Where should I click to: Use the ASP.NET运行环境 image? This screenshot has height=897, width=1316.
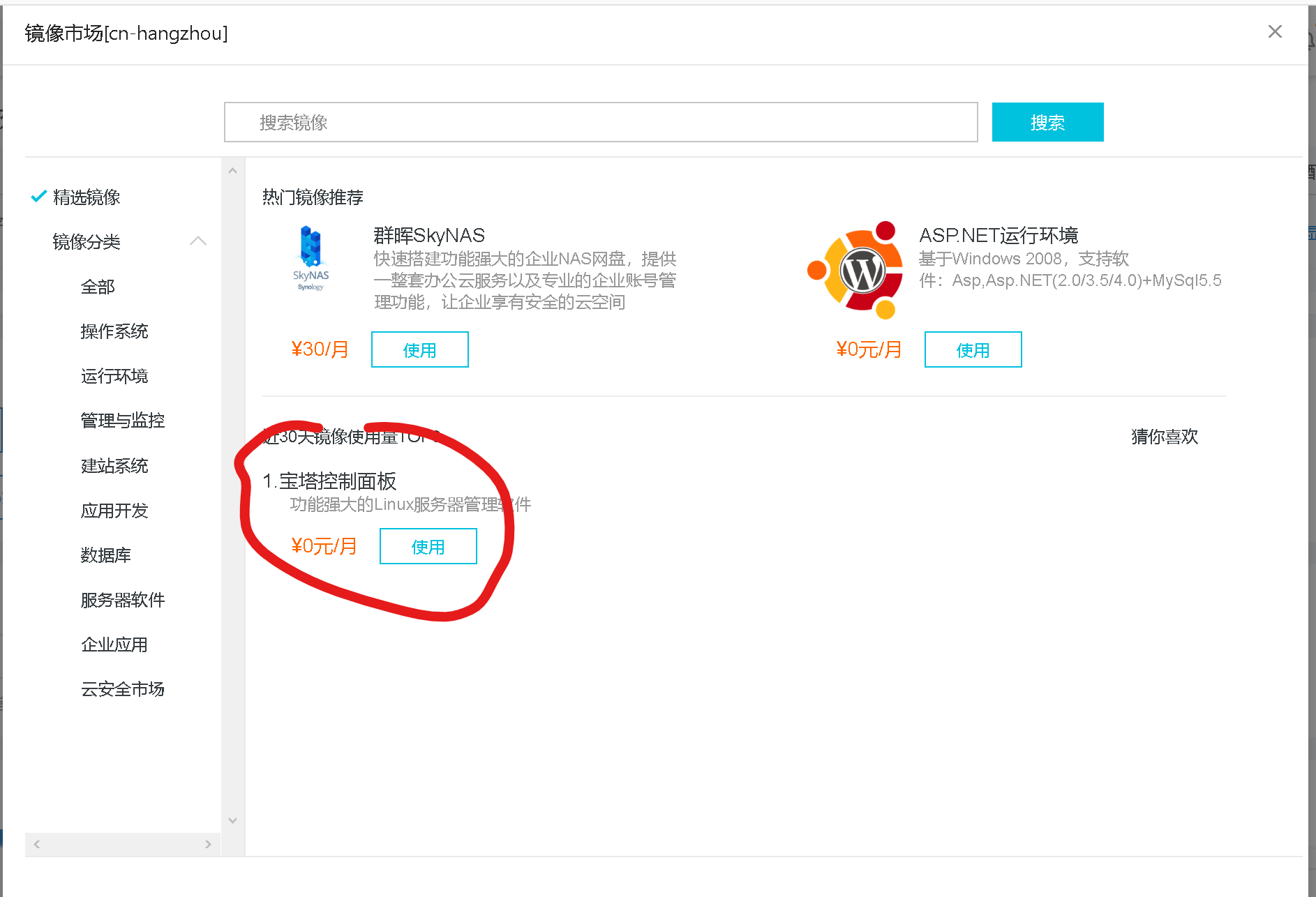point(973,349)
